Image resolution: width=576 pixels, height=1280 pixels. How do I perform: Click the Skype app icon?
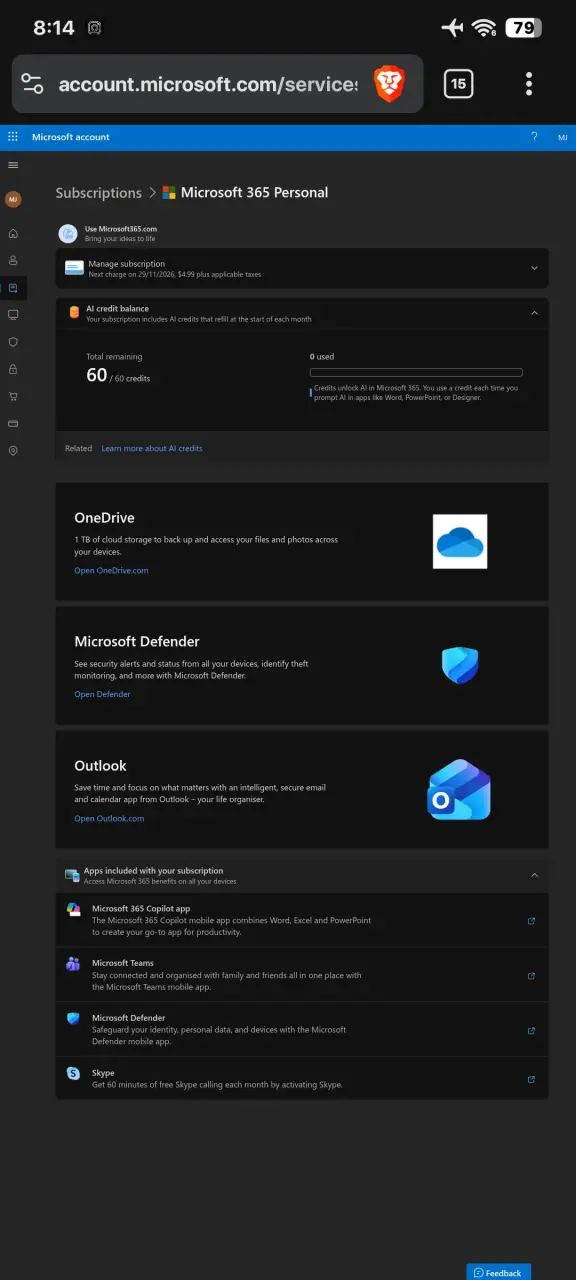coord(73,1073)
